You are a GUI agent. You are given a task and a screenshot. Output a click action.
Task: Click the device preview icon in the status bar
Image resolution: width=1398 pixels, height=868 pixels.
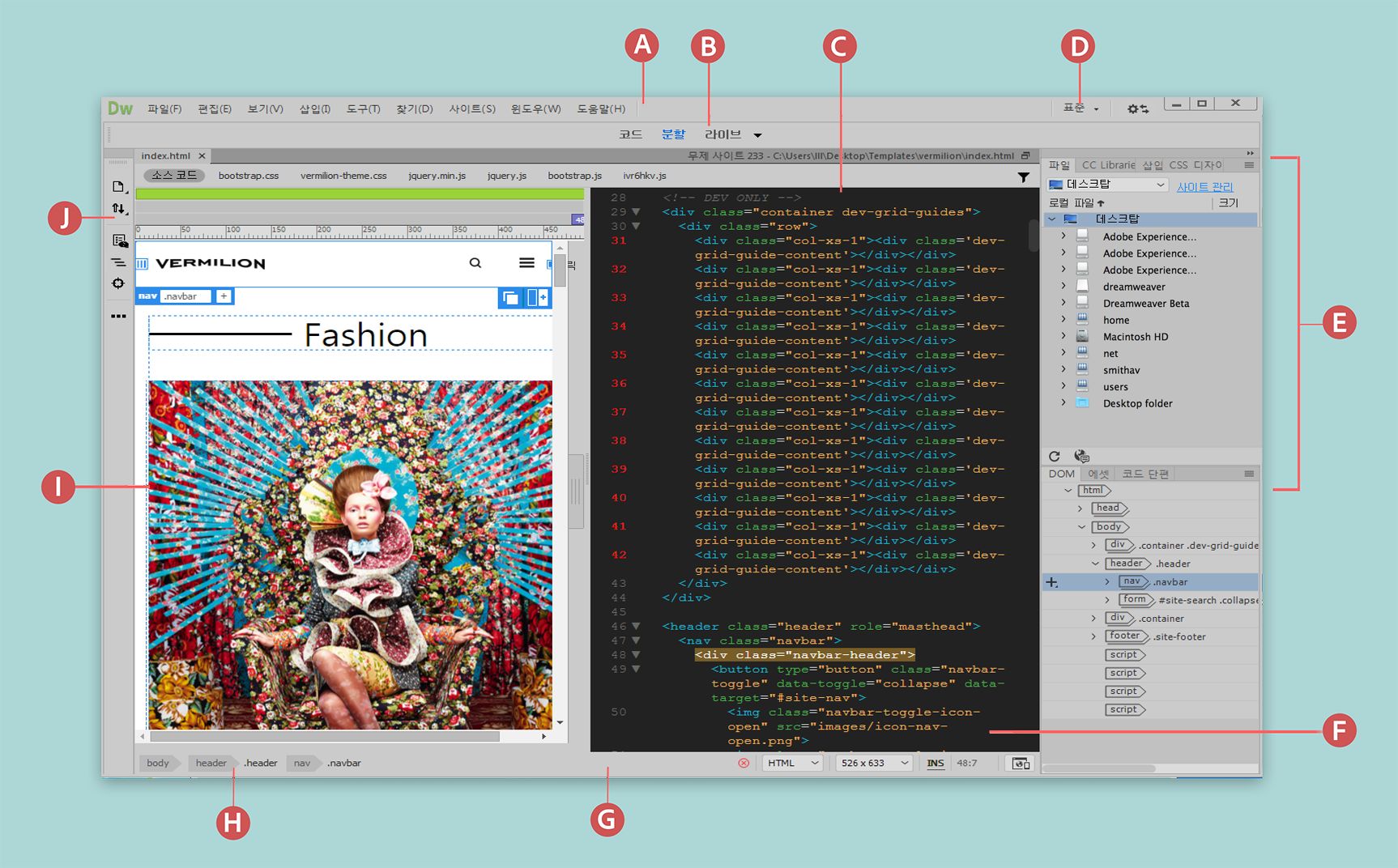(x=1020, y=762)
